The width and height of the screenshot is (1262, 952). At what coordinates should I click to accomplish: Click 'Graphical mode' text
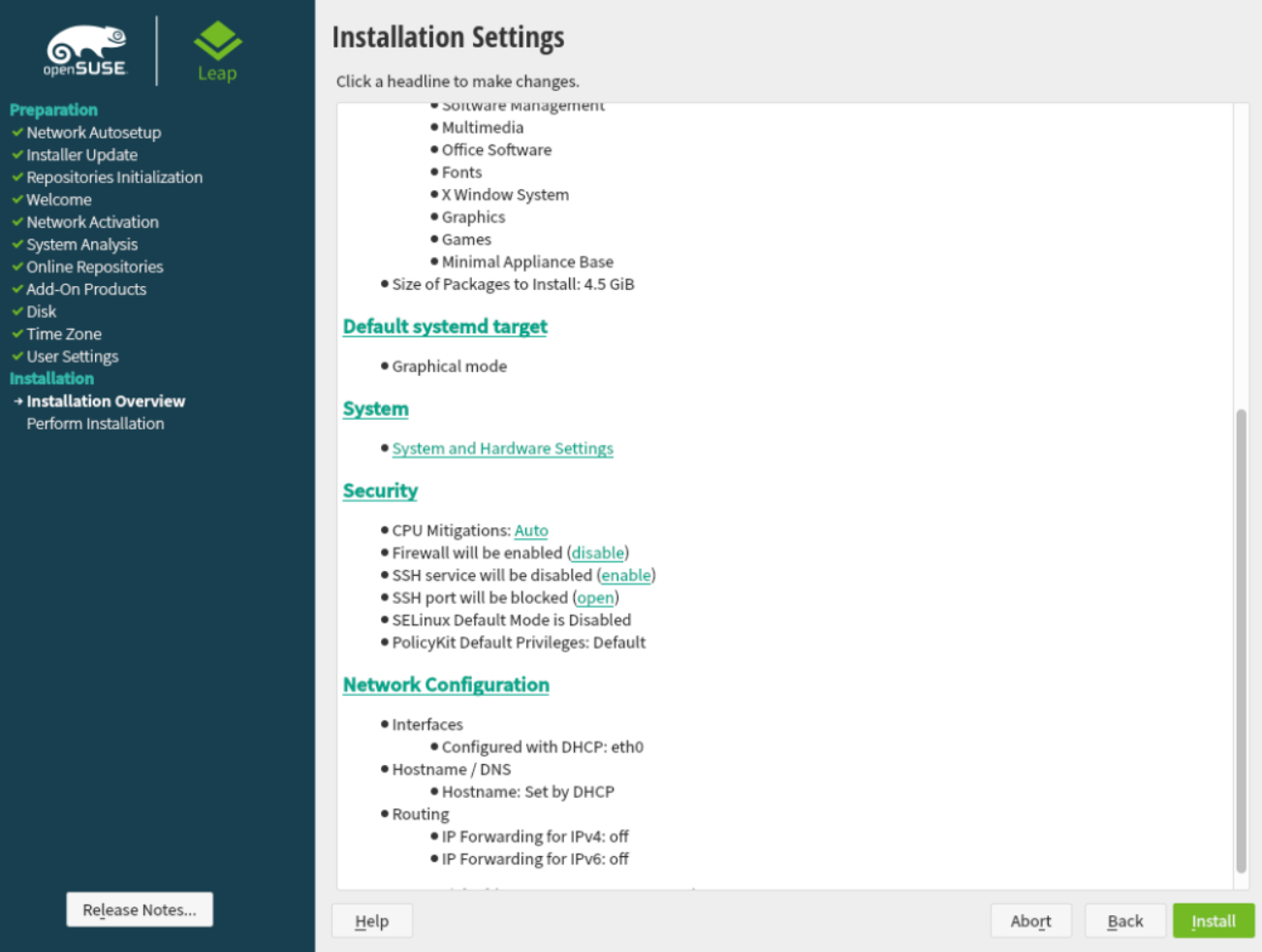[449, 366]
